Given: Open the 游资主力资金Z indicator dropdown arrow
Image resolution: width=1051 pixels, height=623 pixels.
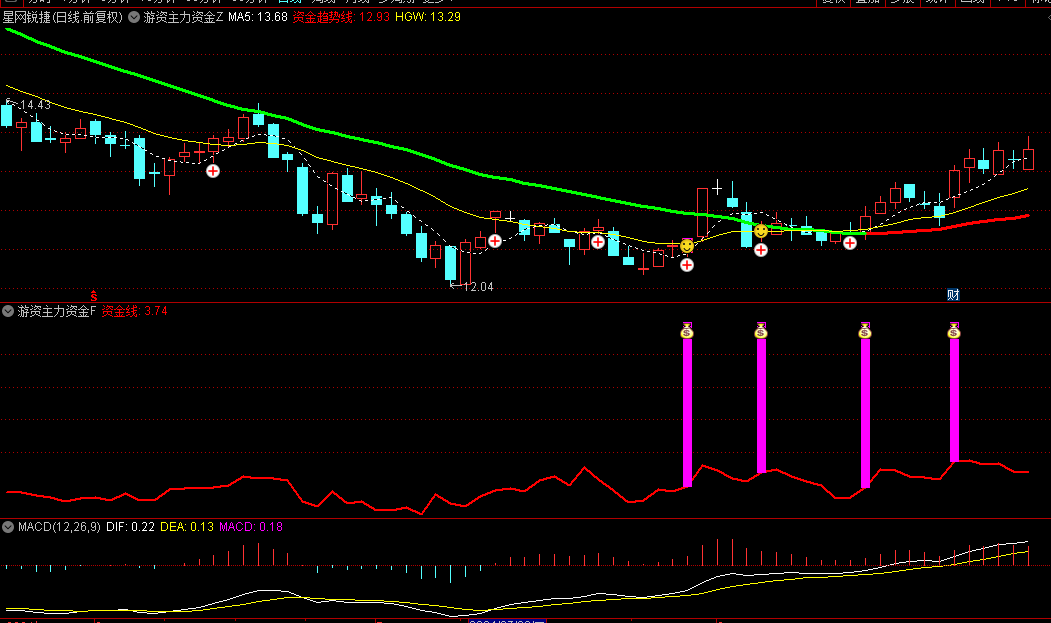Looking at the screenshot, I should (134, 17).
